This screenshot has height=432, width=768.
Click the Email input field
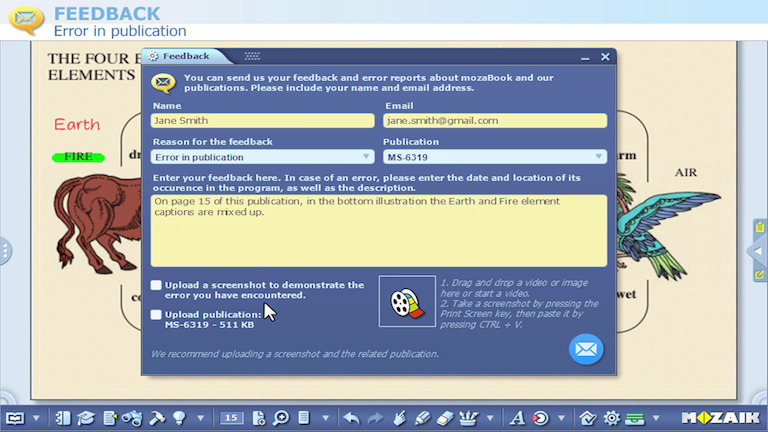pos(495,120)
